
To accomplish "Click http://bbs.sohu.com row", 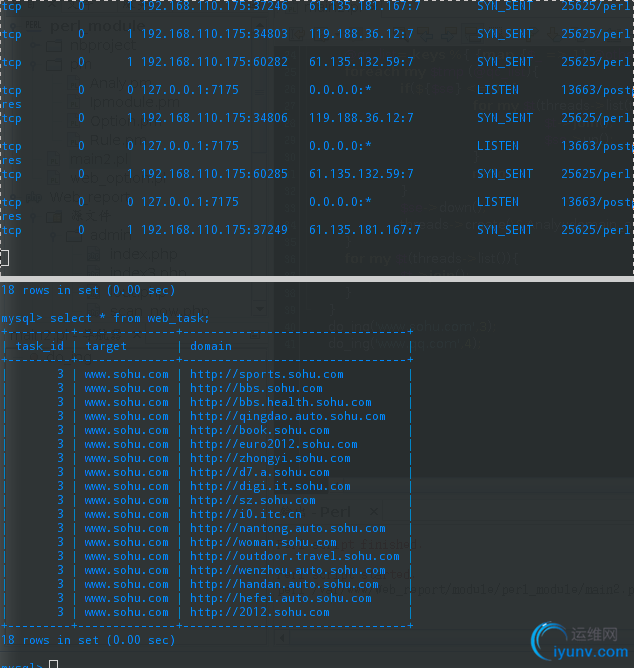I will [256, 389].
